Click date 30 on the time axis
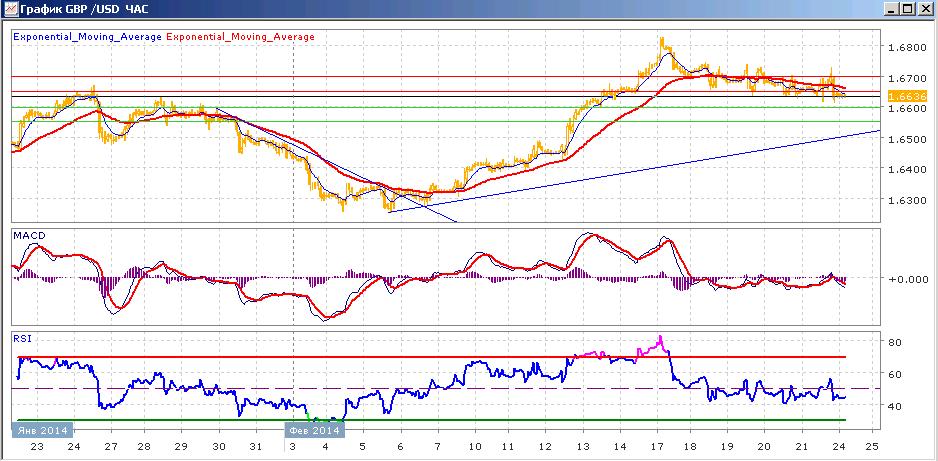 point(219,447)
